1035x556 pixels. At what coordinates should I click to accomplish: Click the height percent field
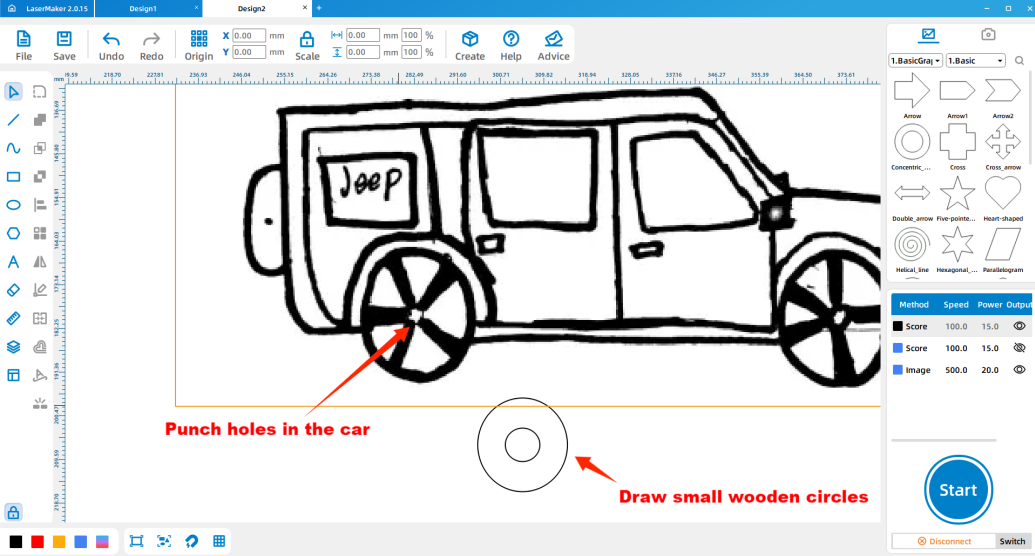point(411,52)
